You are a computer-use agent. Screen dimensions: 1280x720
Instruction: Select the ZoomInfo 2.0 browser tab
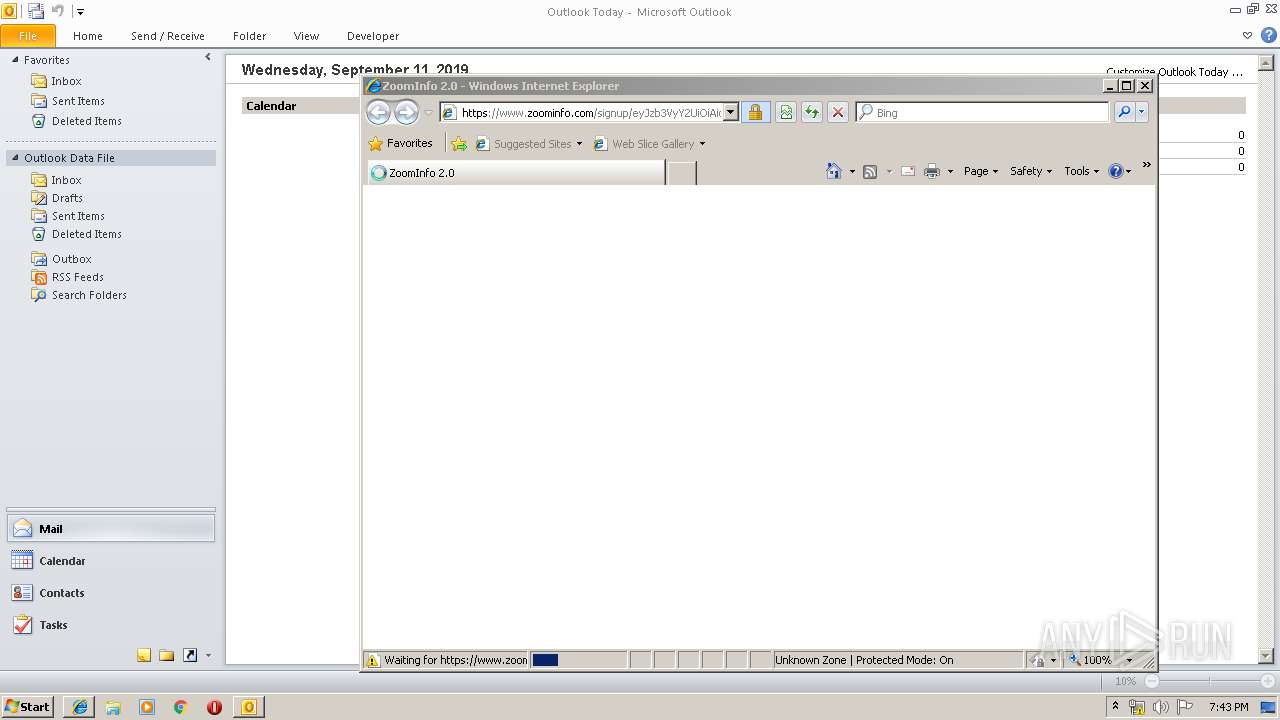pos(516,173)
